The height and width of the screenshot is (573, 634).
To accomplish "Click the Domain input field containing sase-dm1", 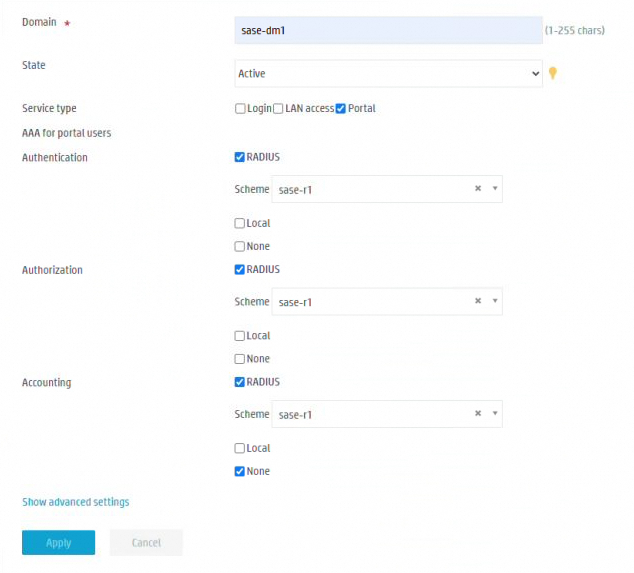I will [x=389, y=30].
